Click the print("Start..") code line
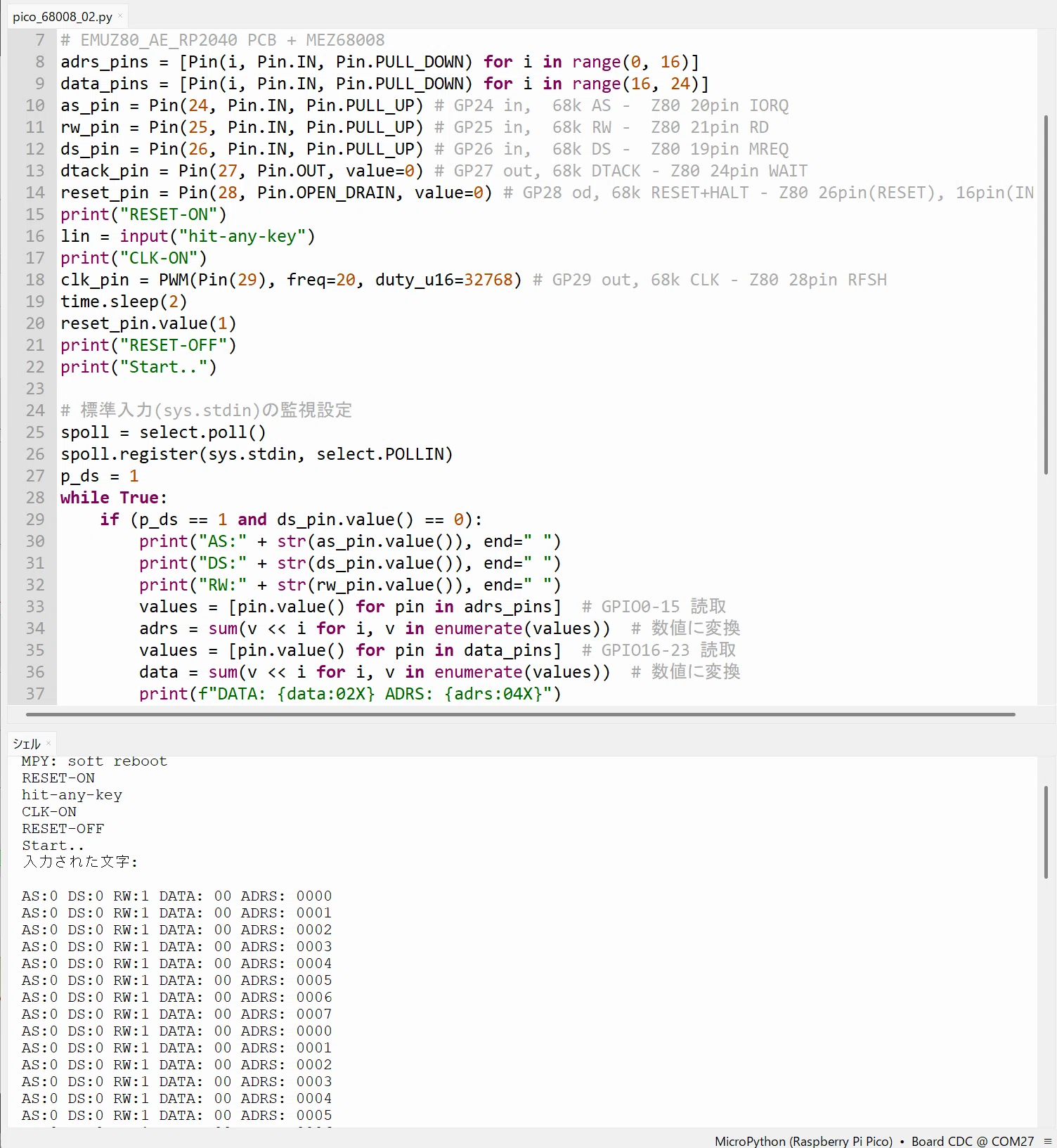Screen dimensions: 1057x1148 tap(138, 367)
